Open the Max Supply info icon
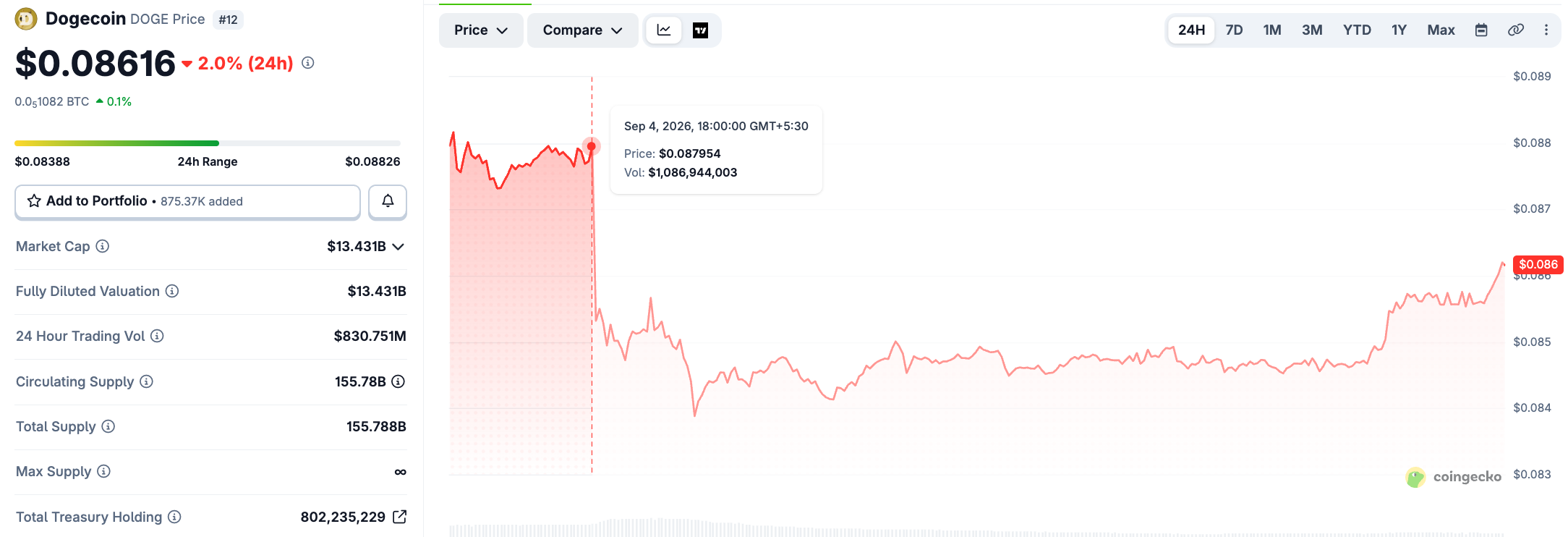 coord(103,471)
